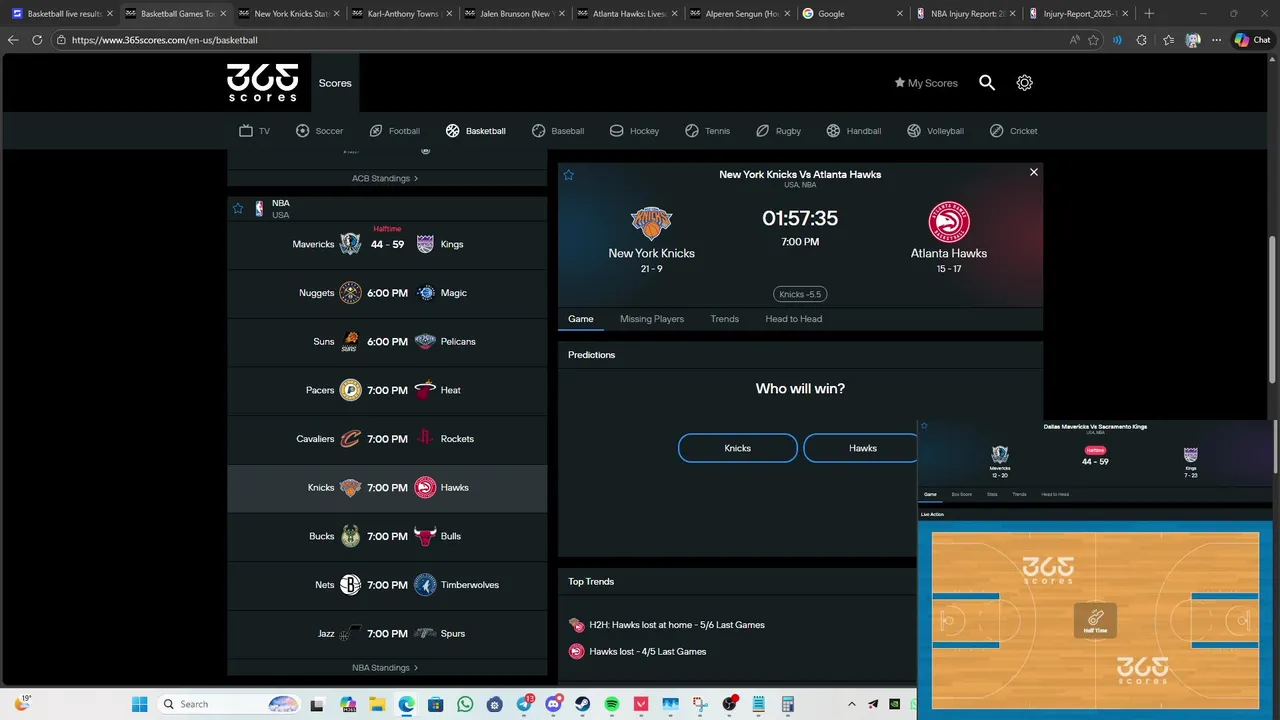The image size is (1280, 720).
Task: Toggle the NBA league favorite star
Action: [238, 209]
